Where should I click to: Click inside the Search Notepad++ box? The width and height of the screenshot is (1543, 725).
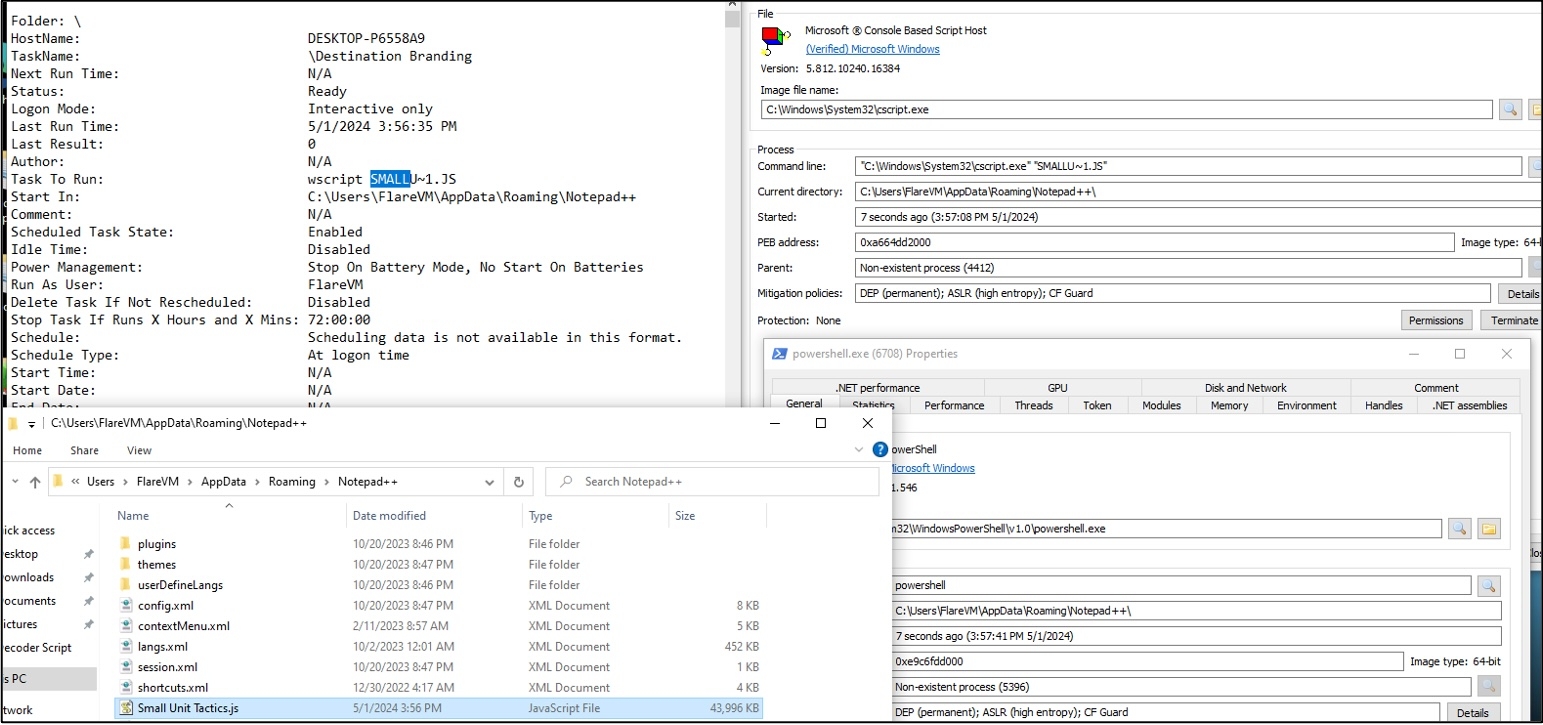click(700, 481)
